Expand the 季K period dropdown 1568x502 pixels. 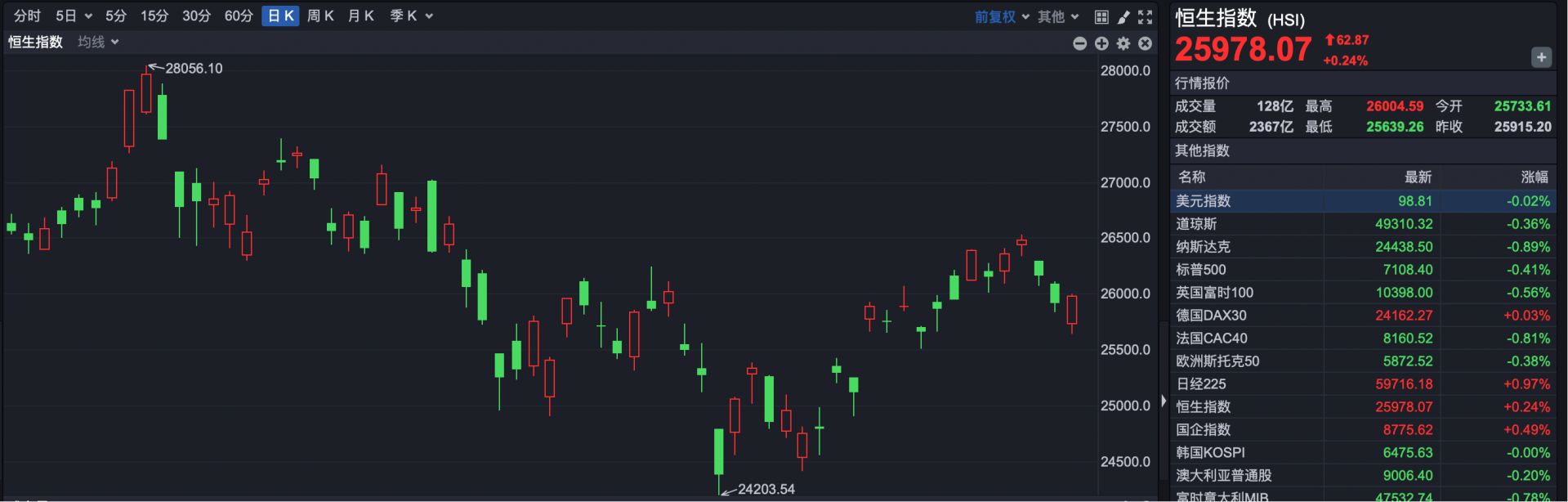pos(411,16)
